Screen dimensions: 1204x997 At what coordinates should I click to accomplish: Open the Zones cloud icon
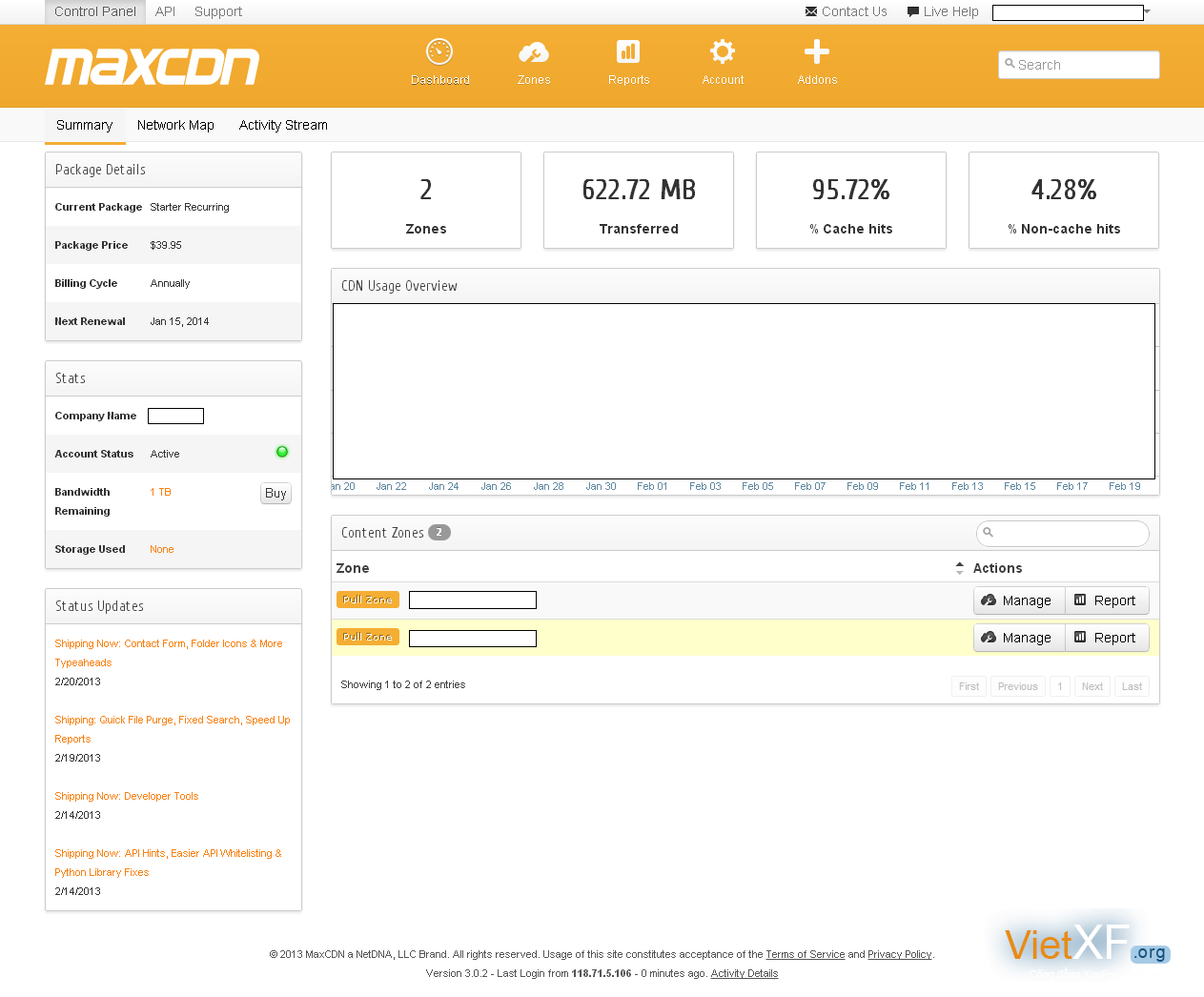click(x=534, y=51)
